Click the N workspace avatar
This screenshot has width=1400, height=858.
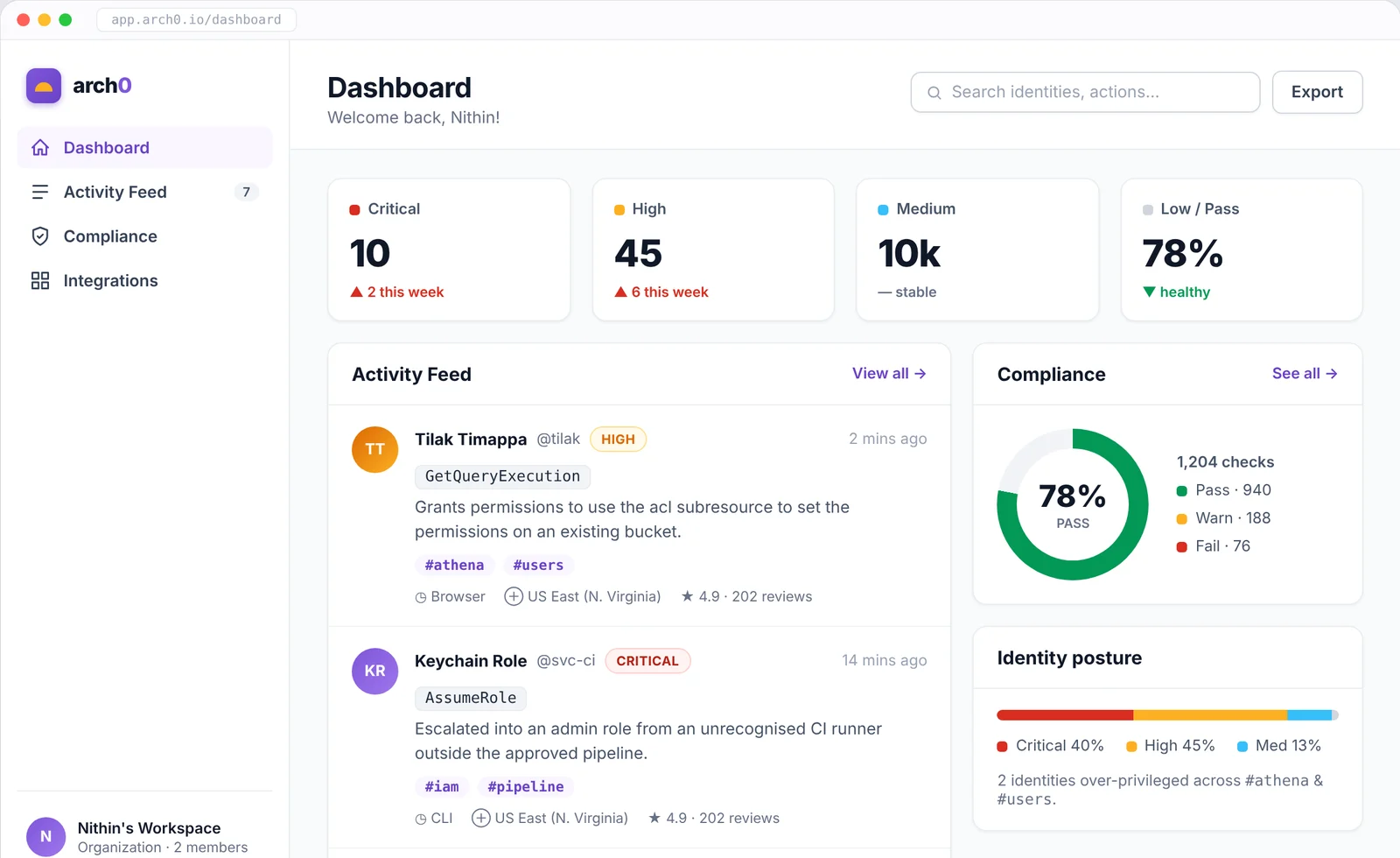(x=45, y=837)
